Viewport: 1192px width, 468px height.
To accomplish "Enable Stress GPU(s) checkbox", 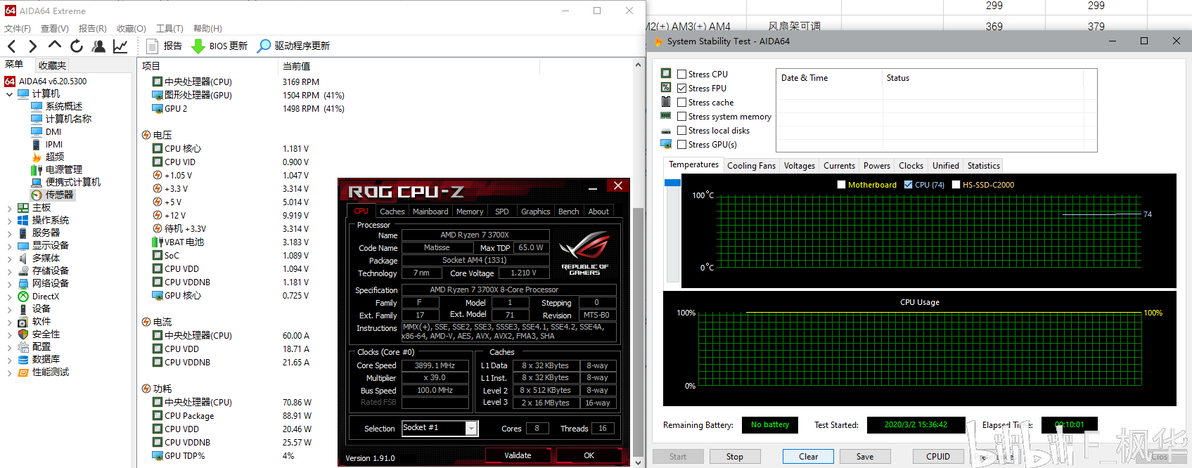I will click(x=681, y=144).
